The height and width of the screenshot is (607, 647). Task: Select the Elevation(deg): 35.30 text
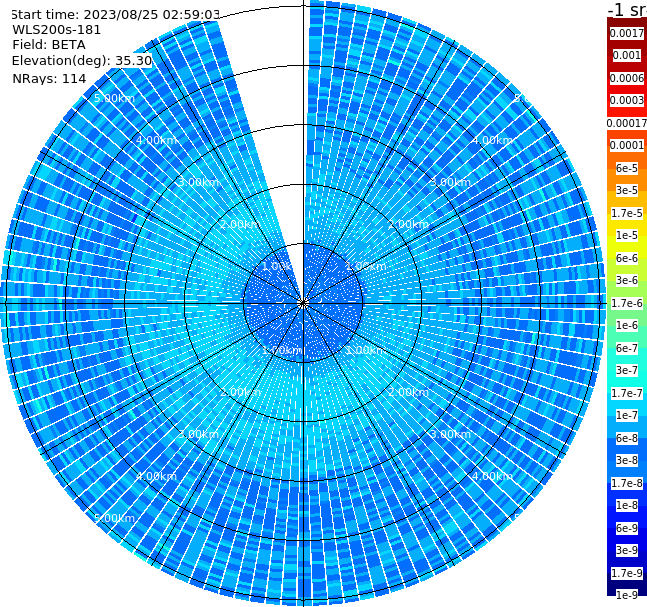tap(82, 61)
